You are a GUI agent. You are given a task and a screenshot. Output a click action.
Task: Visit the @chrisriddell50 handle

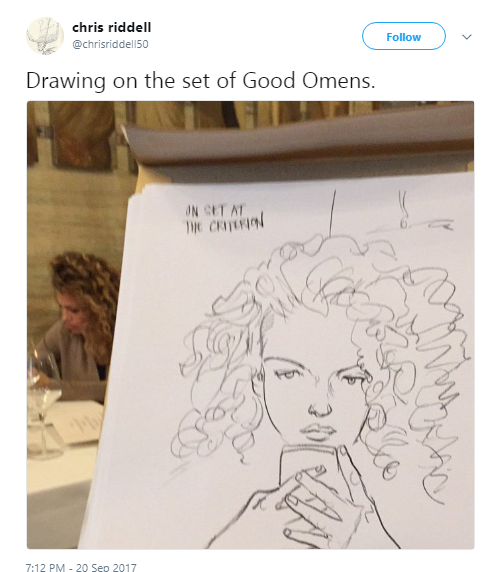pos(110,44)
